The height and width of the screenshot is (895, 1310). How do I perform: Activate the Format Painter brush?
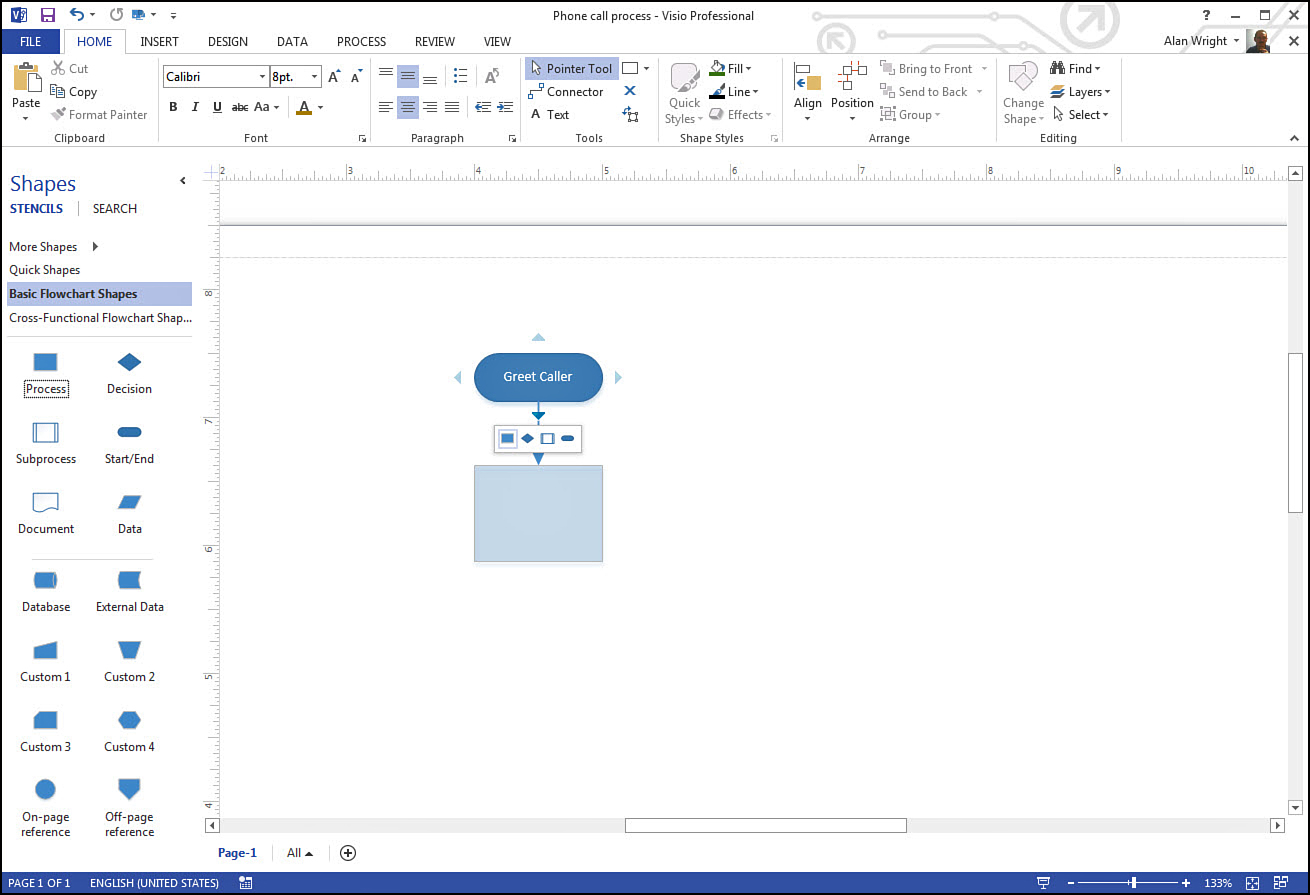point(58,115)
